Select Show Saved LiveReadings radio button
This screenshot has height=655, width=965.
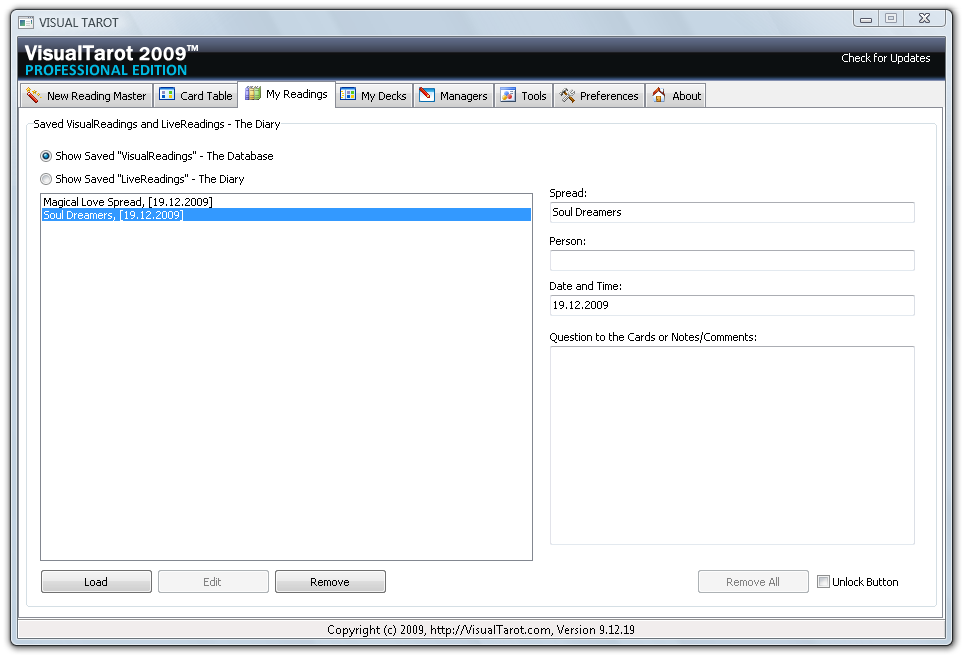46,179
